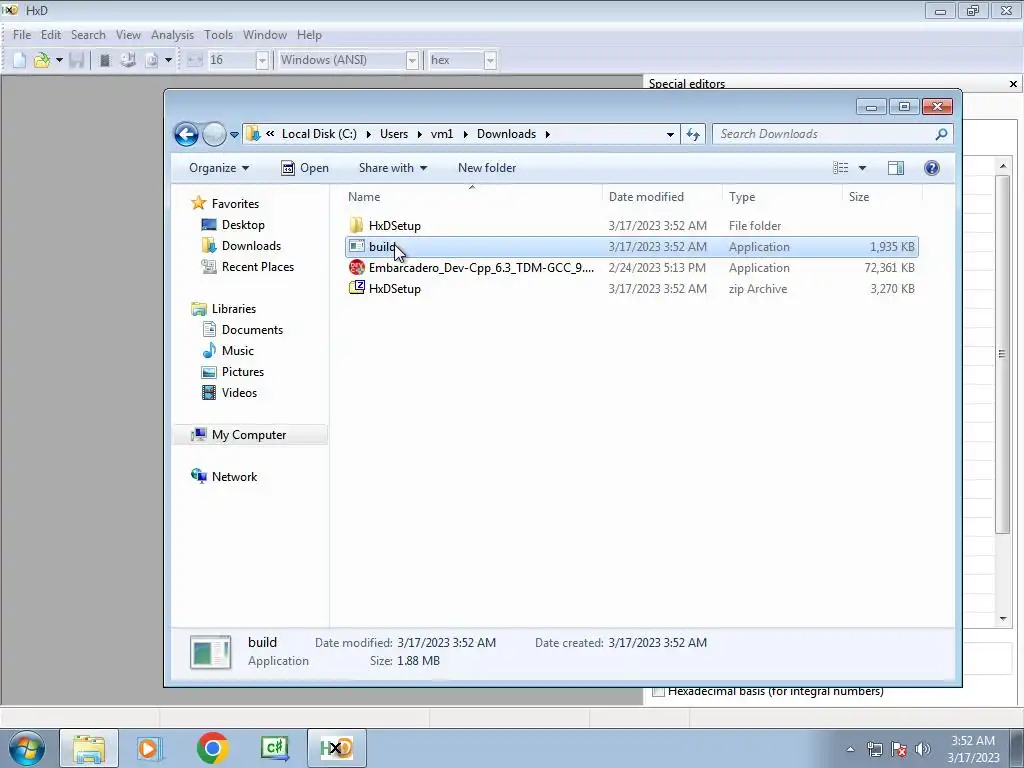This screenshot has height=768, width=1024.
Task: Click the Search Downloads field
Action: pos(833,134)
